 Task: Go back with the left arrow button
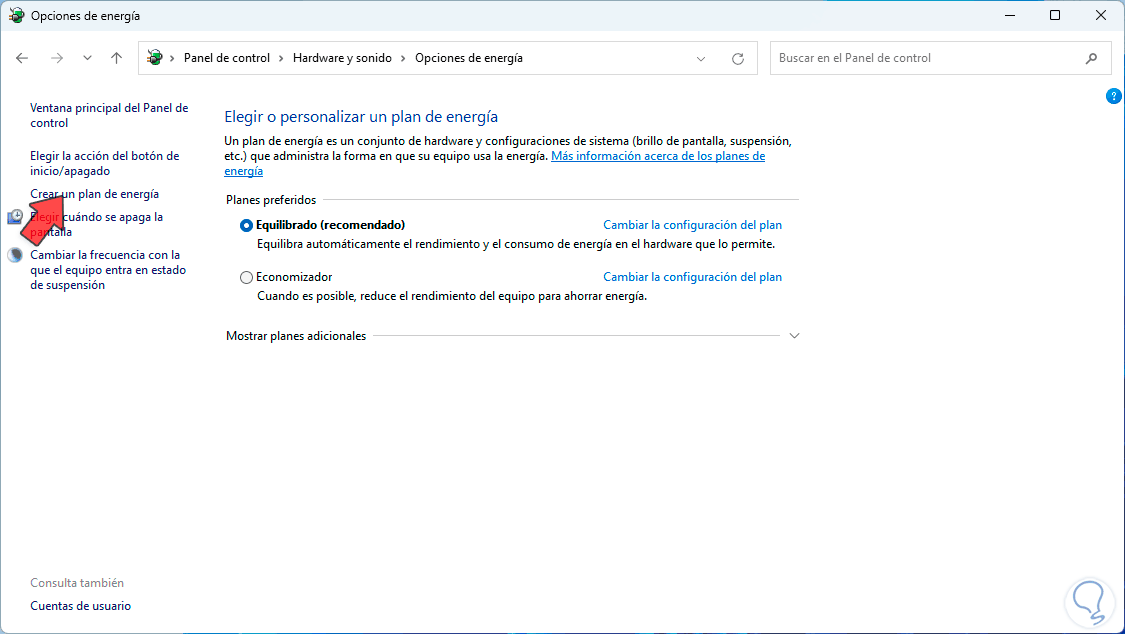coord(22,58)
